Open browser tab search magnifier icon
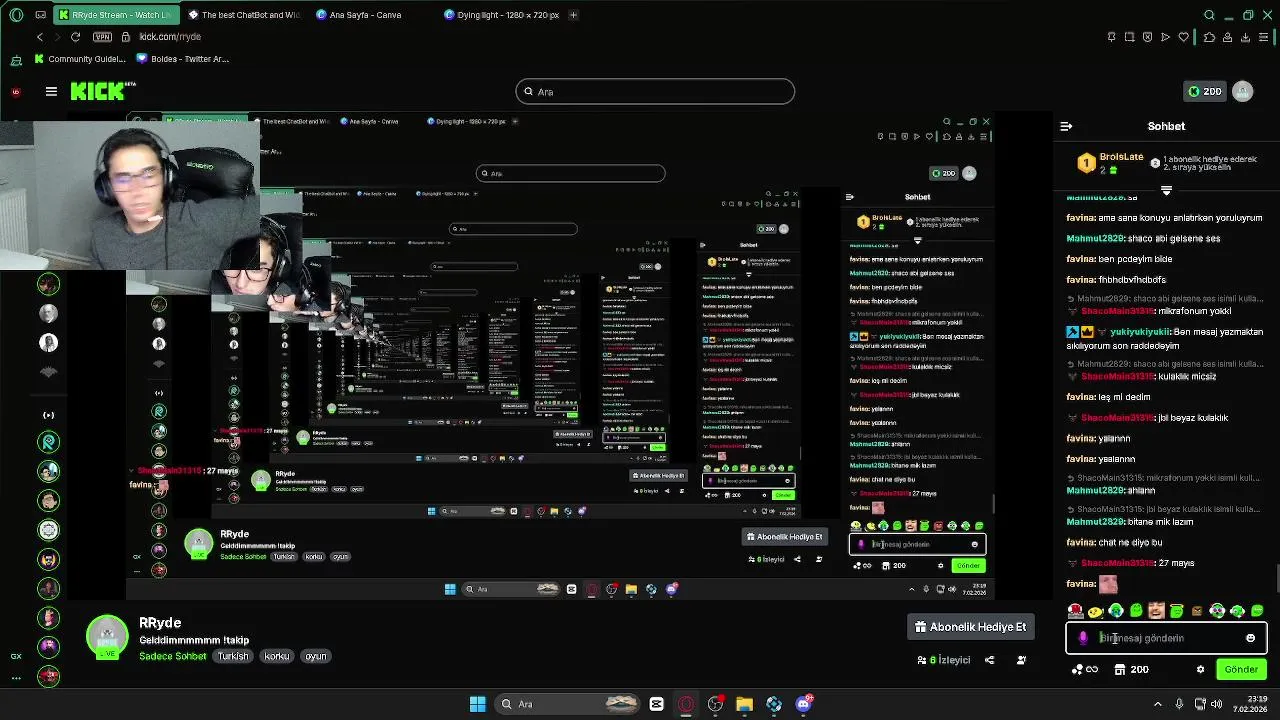The height and width of the screenshot is (720, 1280). pyautogui.click(x=1209, y=15)
